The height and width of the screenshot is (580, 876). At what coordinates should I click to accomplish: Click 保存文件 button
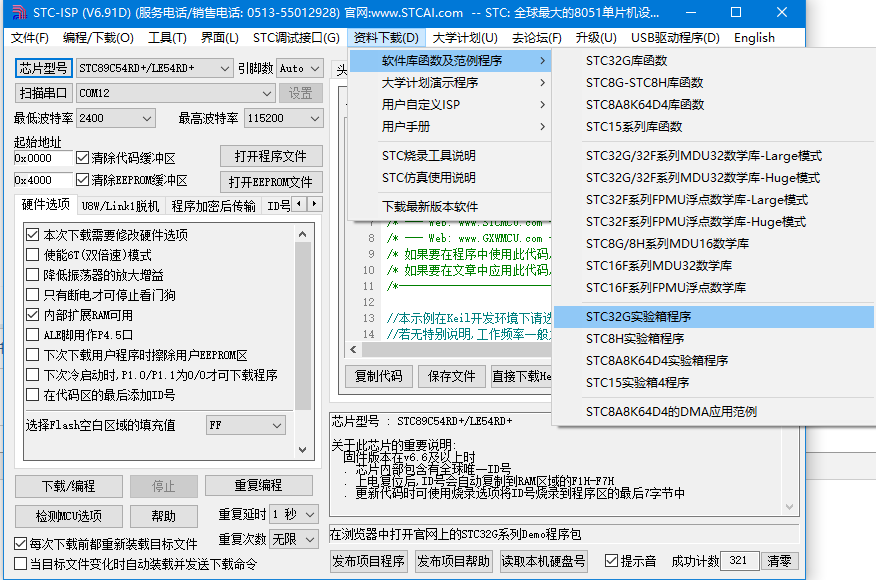[451, 377]
